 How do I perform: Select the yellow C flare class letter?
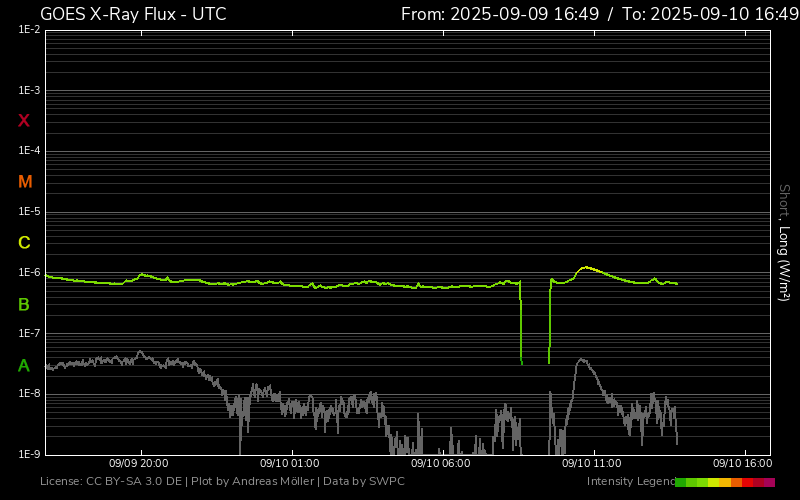coord(24,243)
